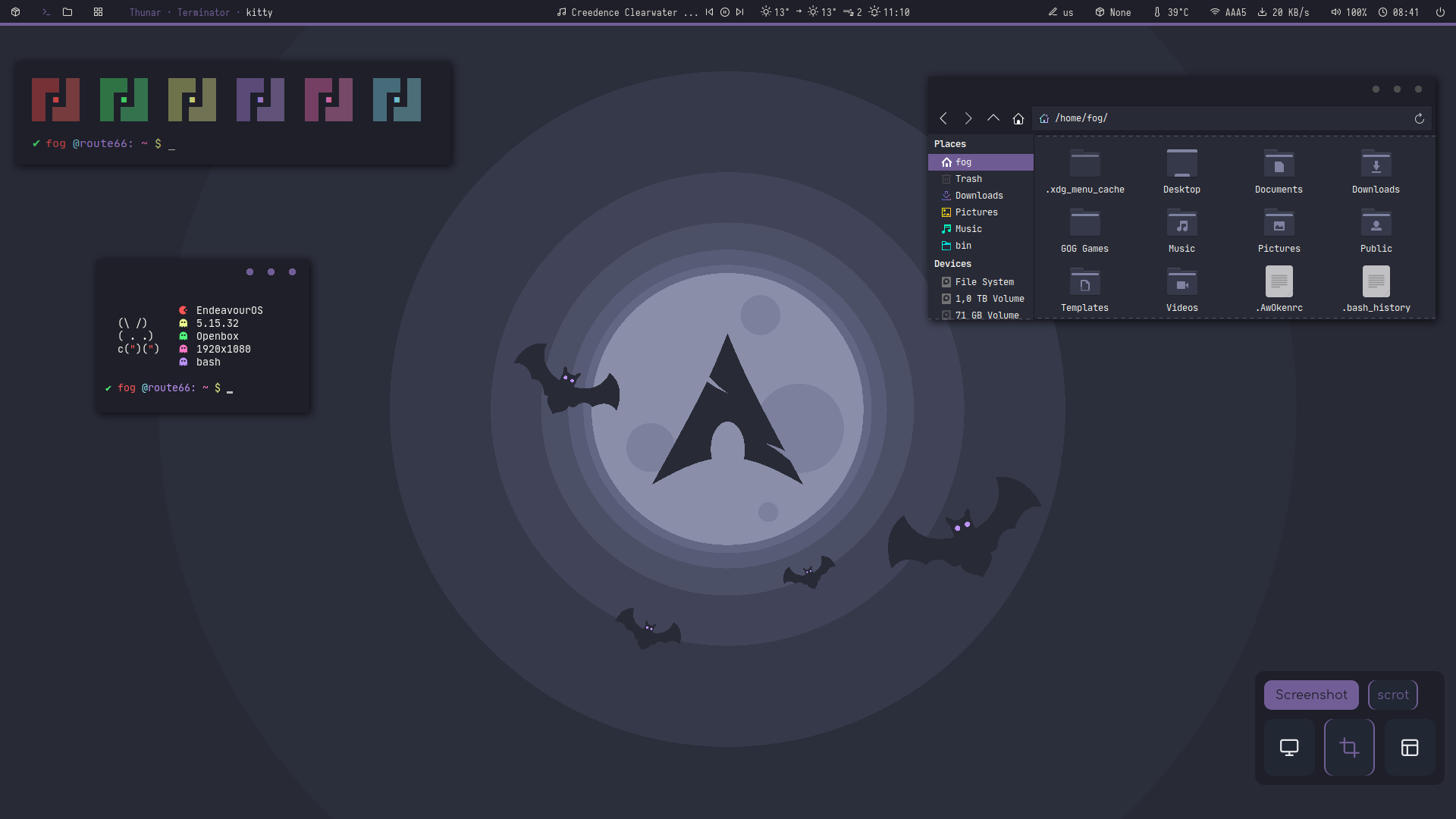The image size is (1456, 819).
Task: Click the 08:41 clock in panel
Action: click(1399, 13)
